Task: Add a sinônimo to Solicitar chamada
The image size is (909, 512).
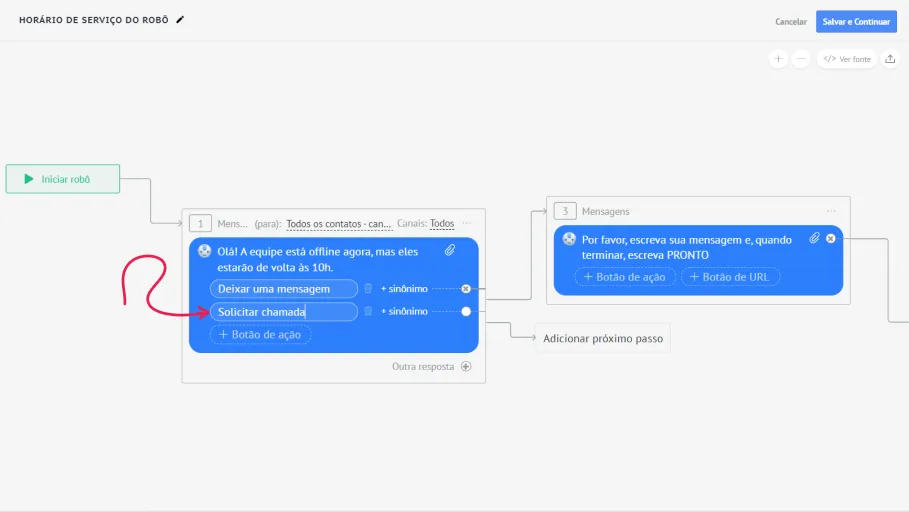Action: [404, 311]
